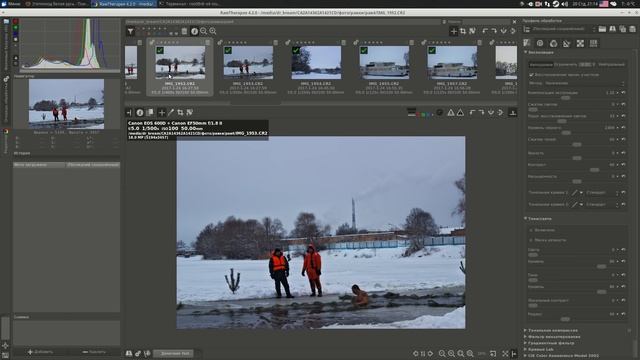Open the file browser filter funnel icon
This screenshot has width=640, height=360.
pyautogui.click(x=131, y=31)
